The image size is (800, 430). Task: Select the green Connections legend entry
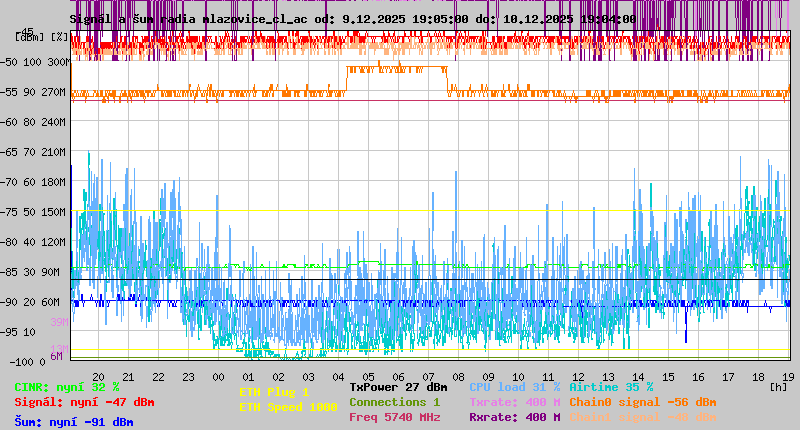coord(394,402)
